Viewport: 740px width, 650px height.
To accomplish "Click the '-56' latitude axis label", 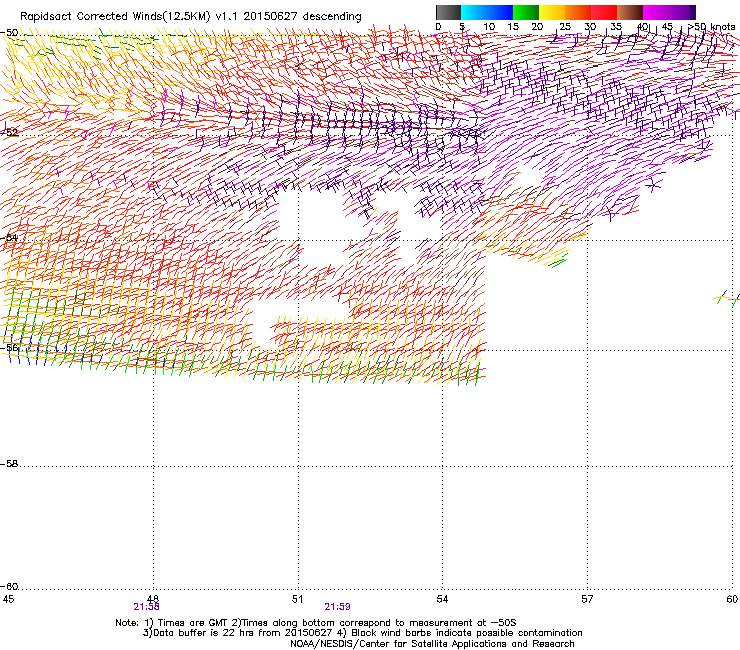I will [9, 347].
